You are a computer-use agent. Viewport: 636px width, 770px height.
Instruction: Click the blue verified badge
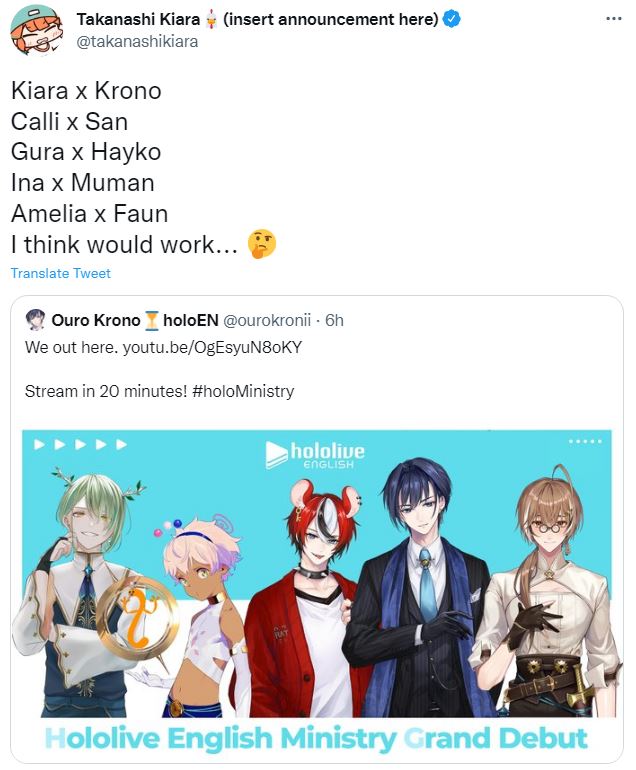coord(452,20)
